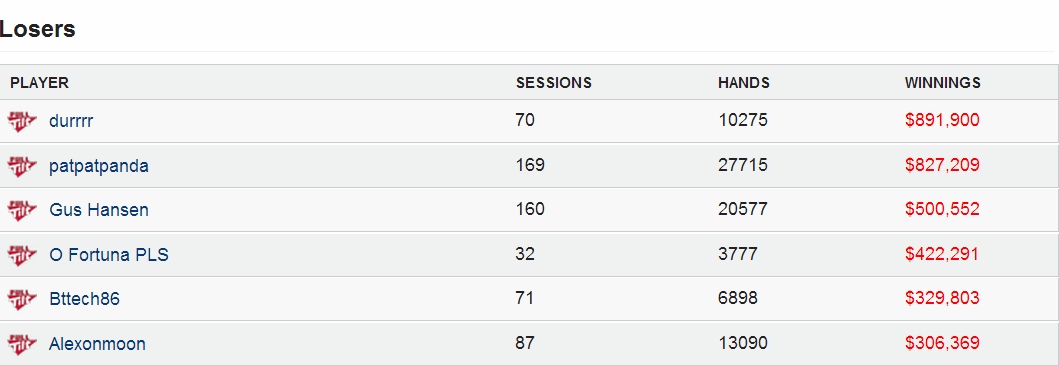Click the Full Tilt icon beside Gus Hansen
Viewport: 1059px width, 366px height.
22,211
